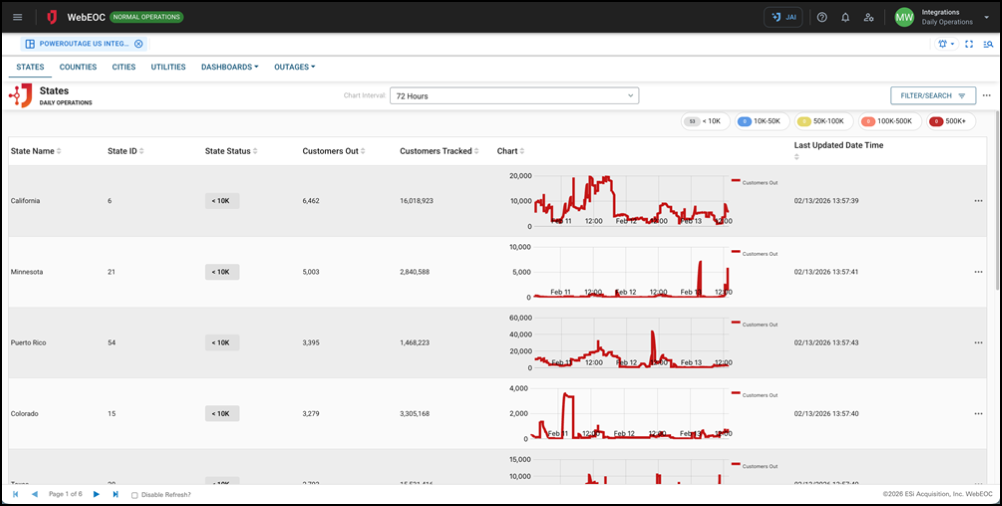Image resolution: width=1002 pixels, height=506 pixels.
Task: Expand the Outages dropdown menu
Action: 294,67
